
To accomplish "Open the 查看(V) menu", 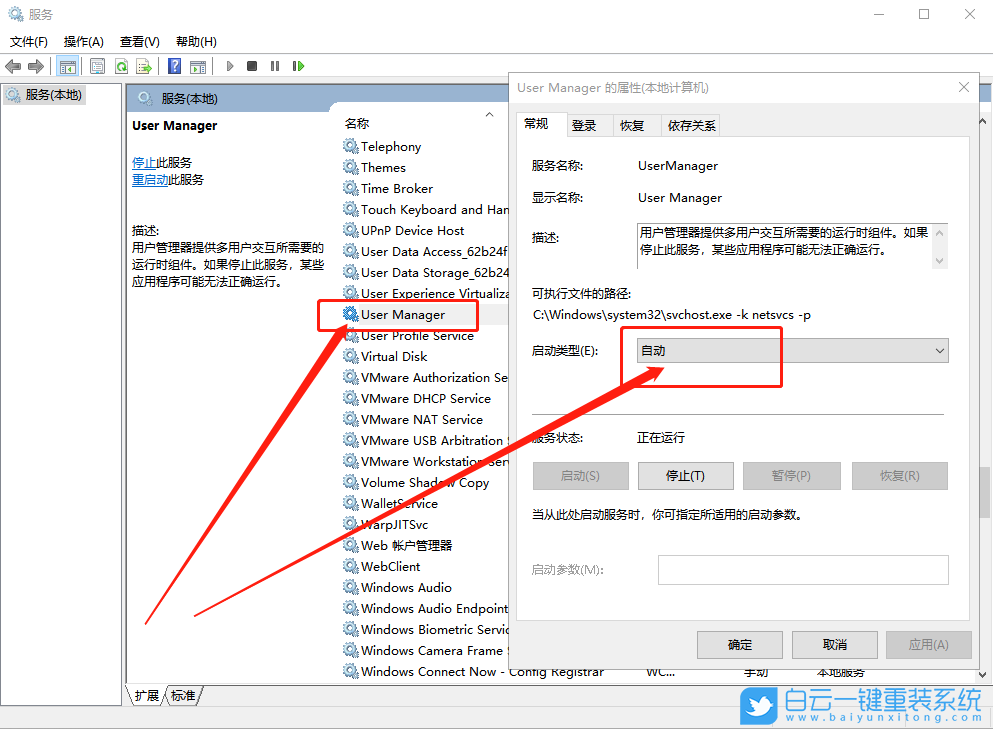I will tap(139, 41).
